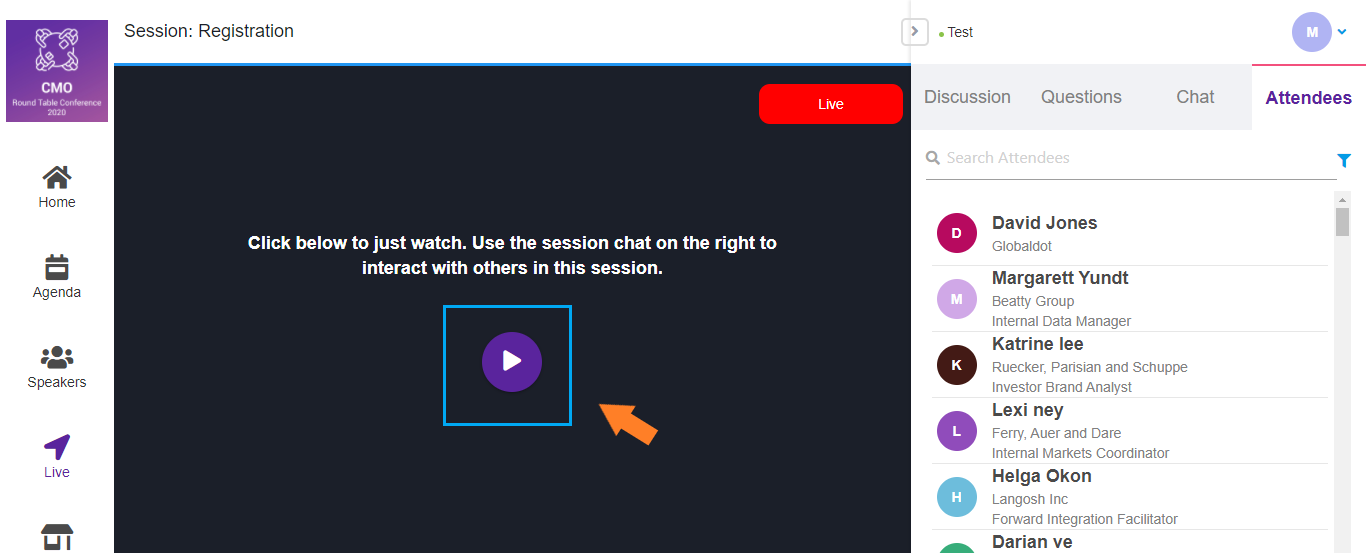Click the CMO Round Table Conference logo

click(x=57, y=71)
